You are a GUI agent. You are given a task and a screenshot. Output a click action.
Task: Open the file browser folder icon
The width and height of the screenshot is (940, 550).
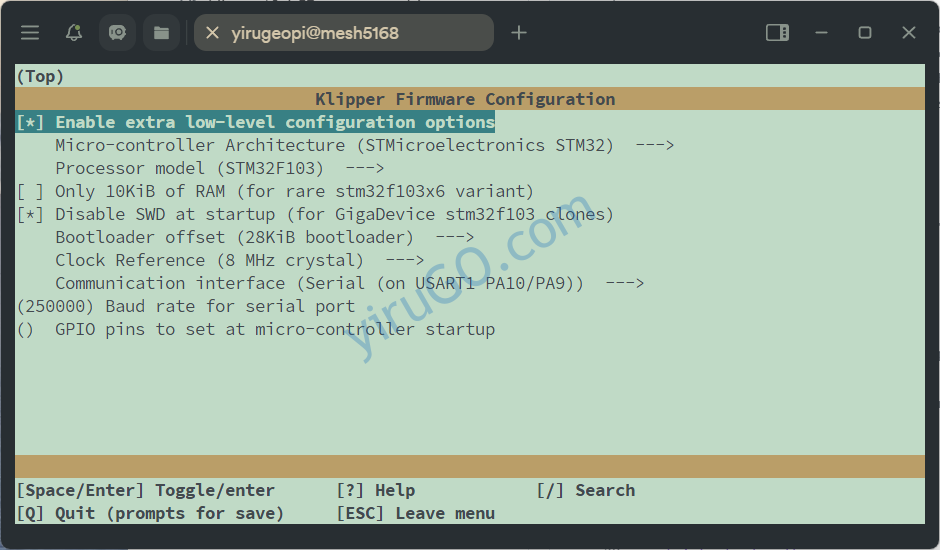(161, 33)
